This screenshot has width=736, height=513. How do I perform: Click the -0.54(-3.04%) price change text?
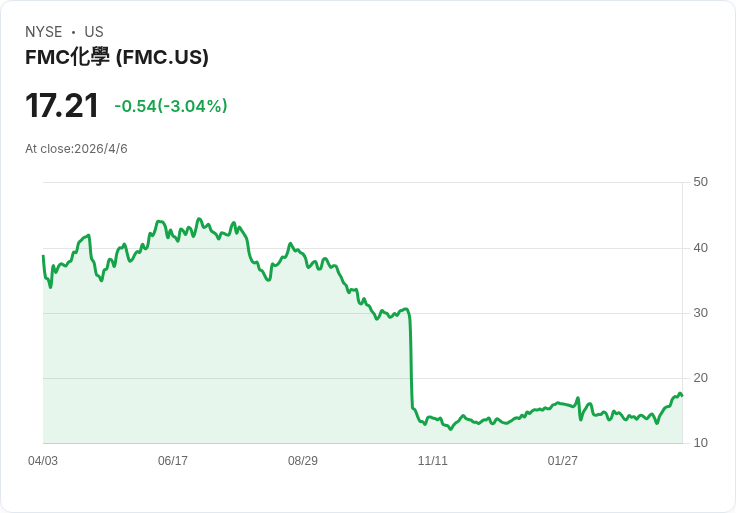pyautogui.click(x=171, y=106)
